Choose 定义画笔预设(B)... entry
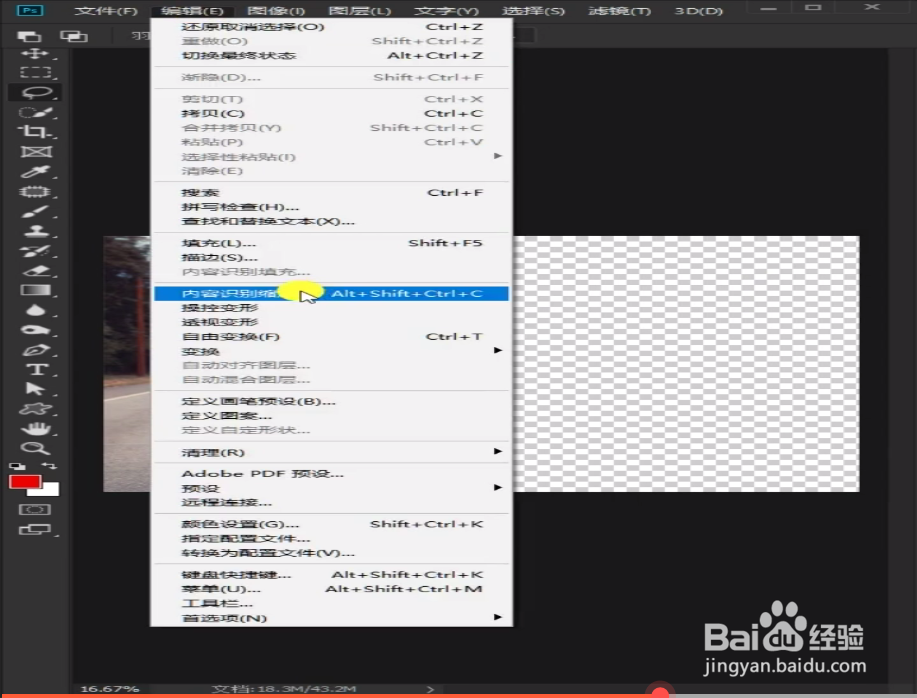The image size is (917, 698). click(332, 402)
